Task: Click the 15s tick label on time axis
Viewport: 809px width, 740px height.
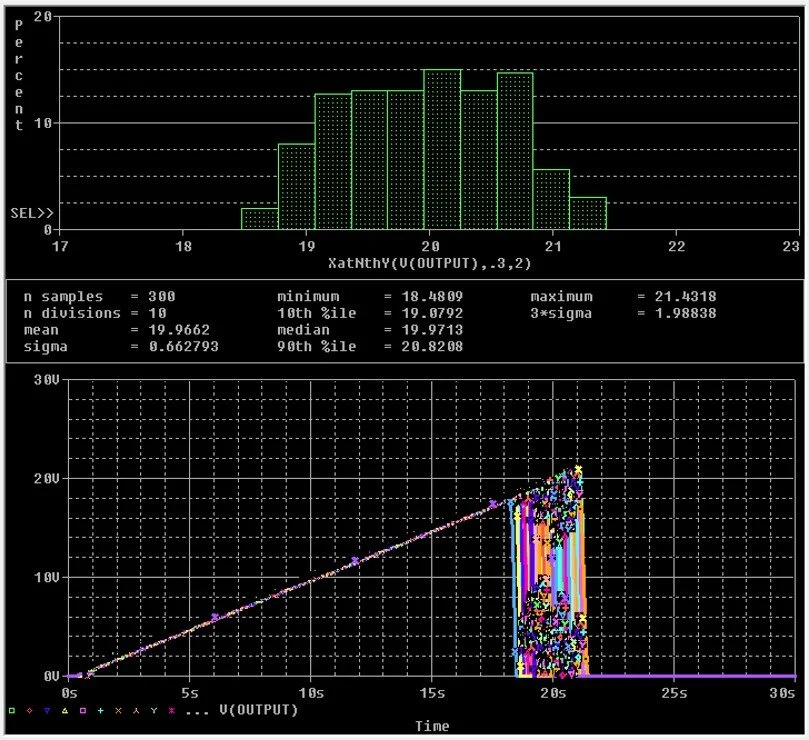Action: [x=432, y=693]
